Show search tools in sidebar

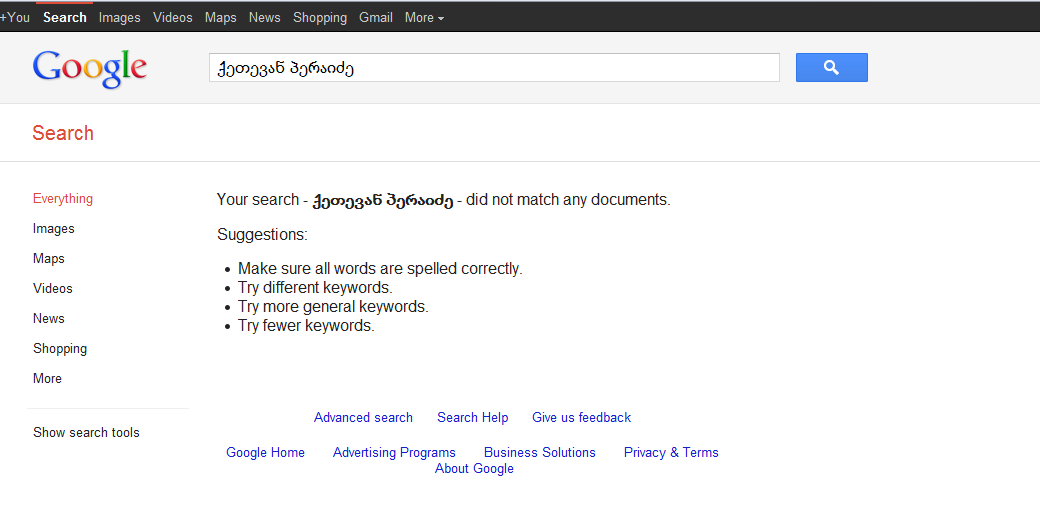point(86,432)
